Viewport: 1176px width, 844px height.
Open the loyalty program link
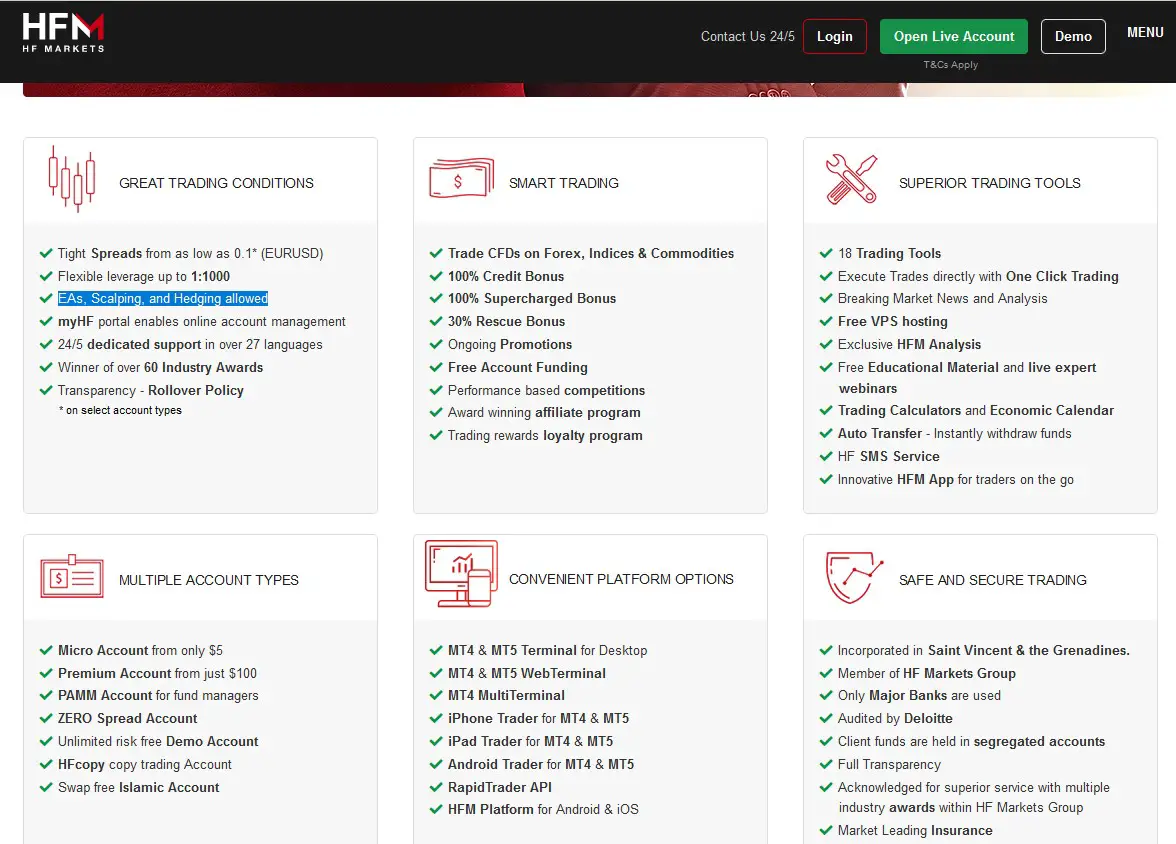[592, 435]
